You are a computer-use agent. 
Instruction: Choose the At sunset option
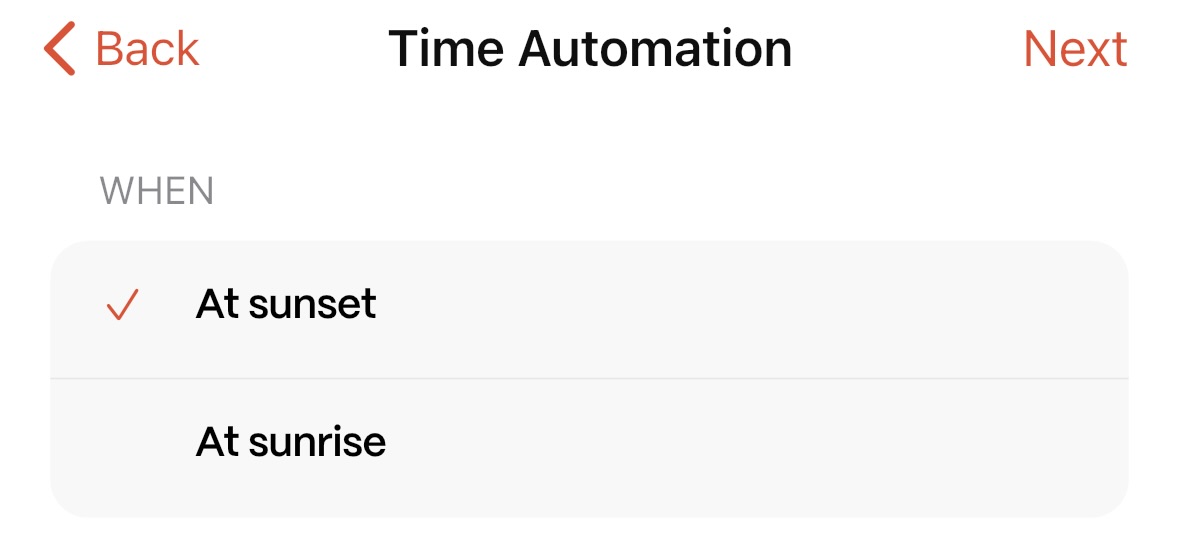tap(286, 304)
